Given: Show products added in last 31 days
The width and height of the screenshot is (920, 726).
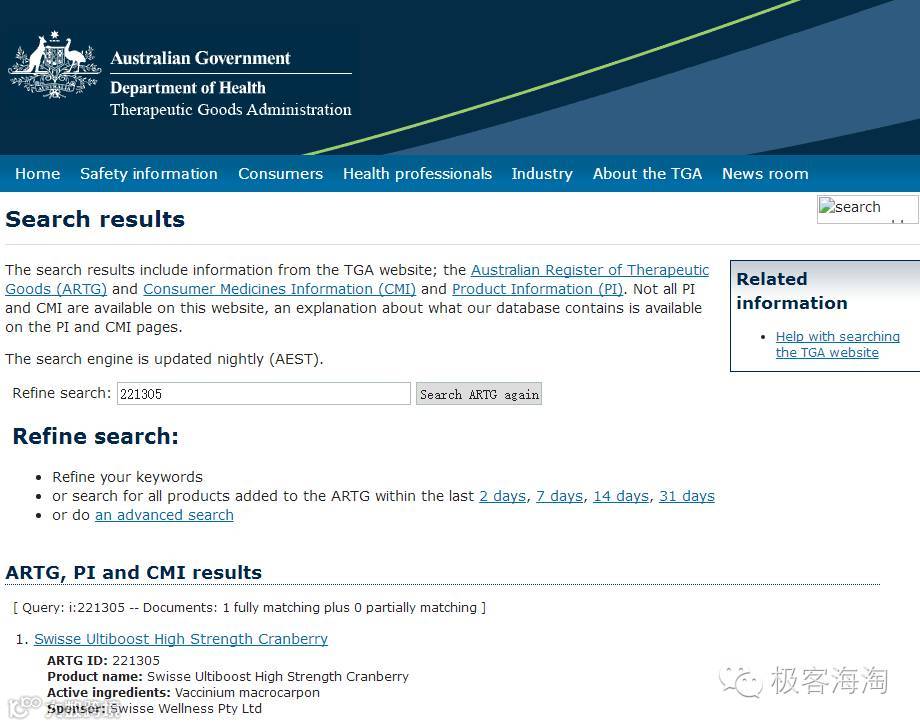Looking at the screenshot, I should (x=686, y=497).
